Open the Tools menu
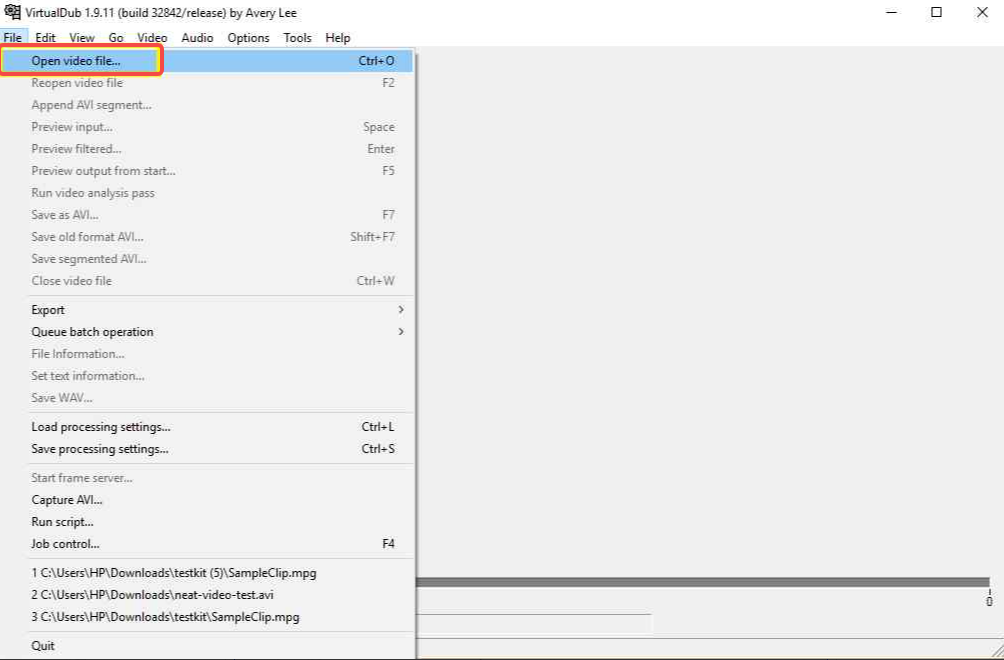 [x=296, y=38]
